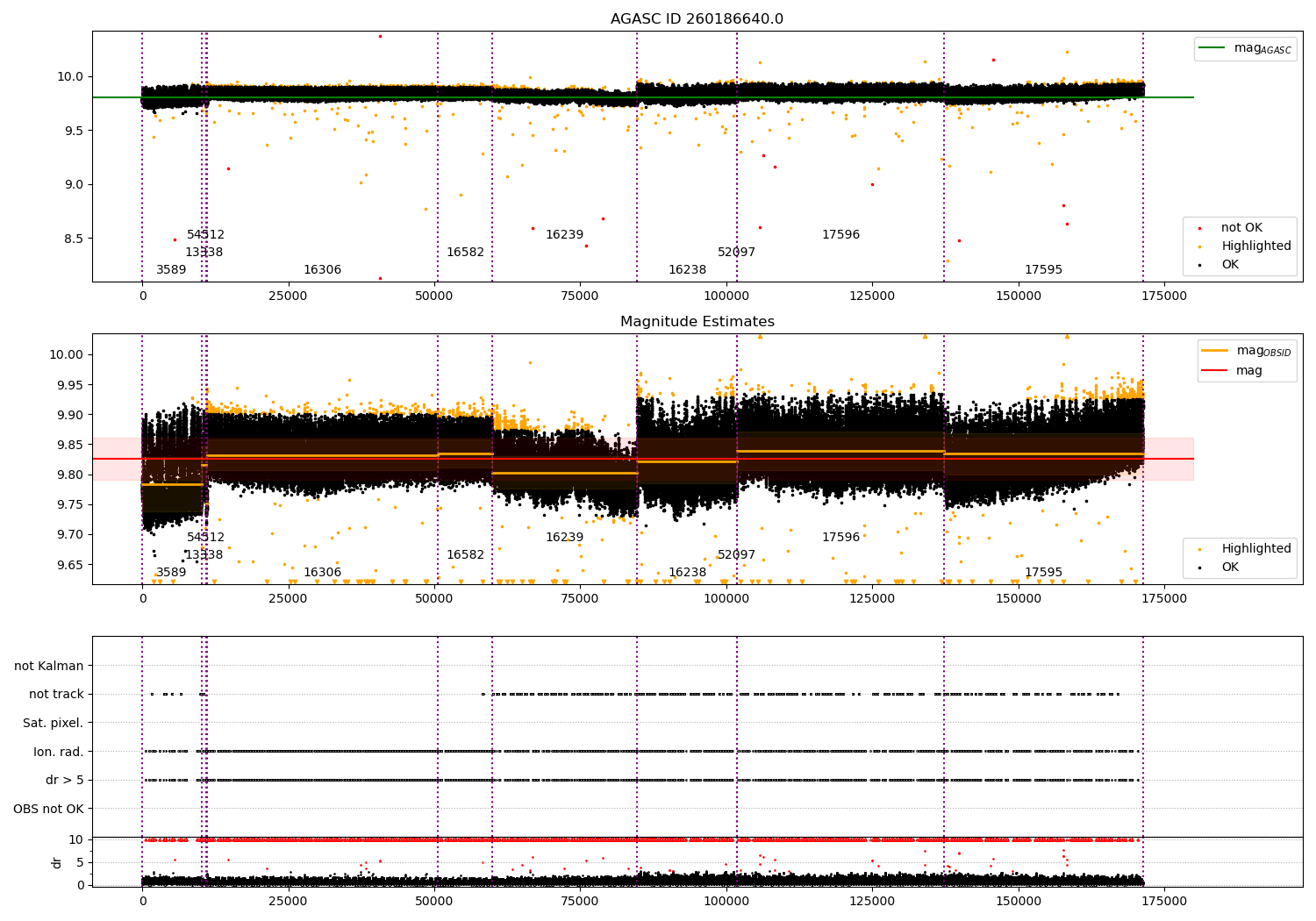Click obsid label '3589' in top plot
Screen dimensions: 1316x921
pos(171,270)
